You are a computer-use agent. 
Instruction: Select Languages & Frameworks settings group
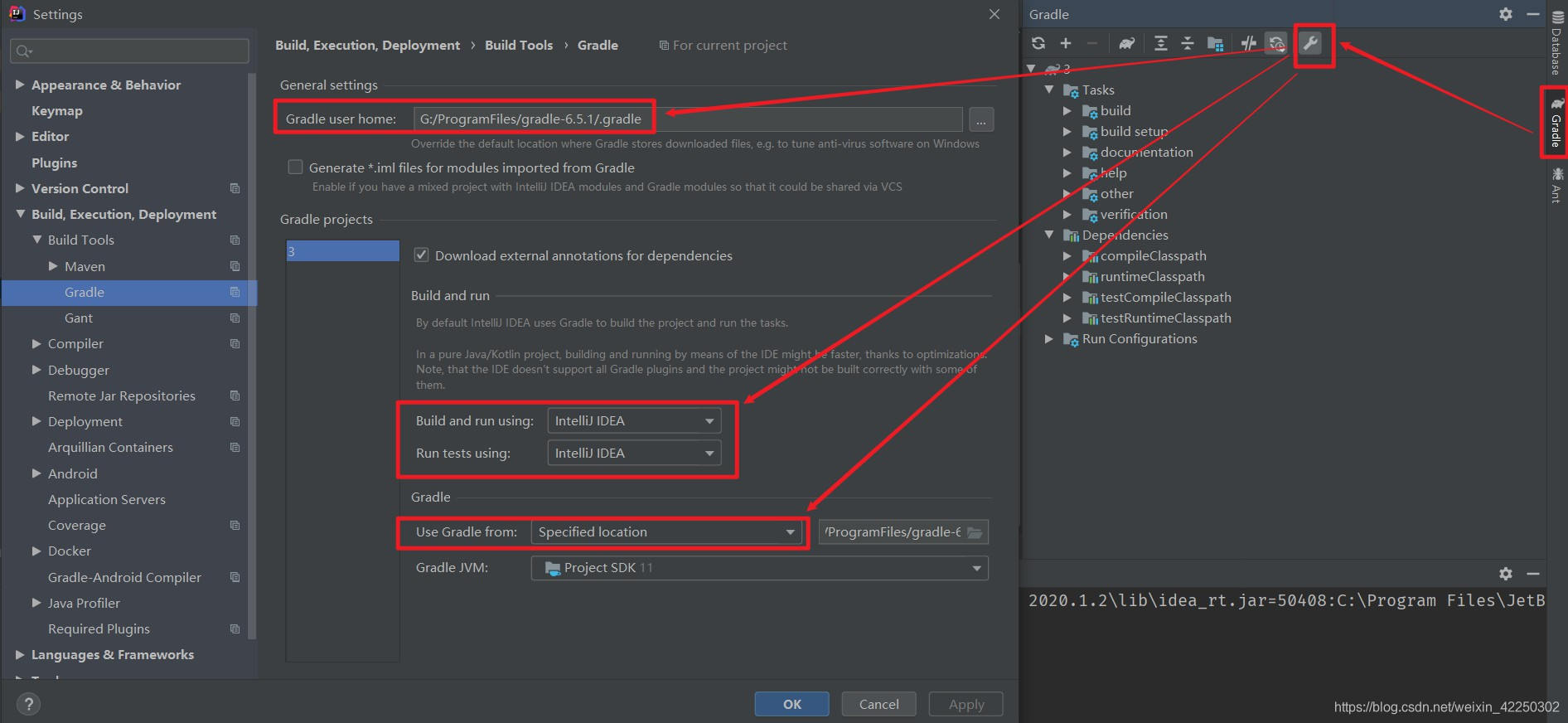click(113, 654)
